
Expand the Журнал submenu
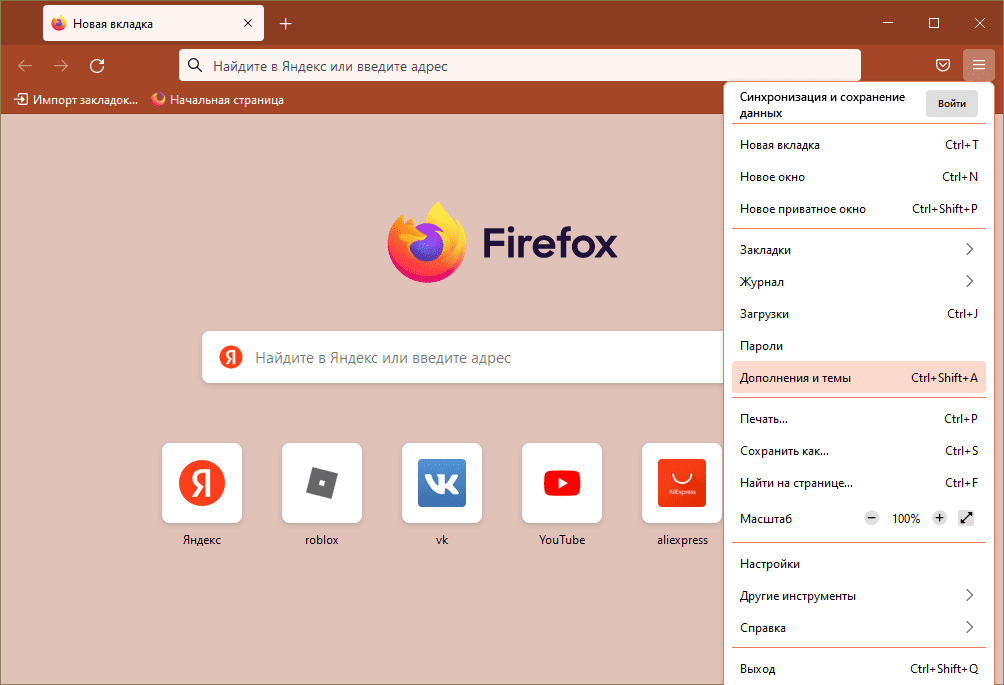pos(859,282)
